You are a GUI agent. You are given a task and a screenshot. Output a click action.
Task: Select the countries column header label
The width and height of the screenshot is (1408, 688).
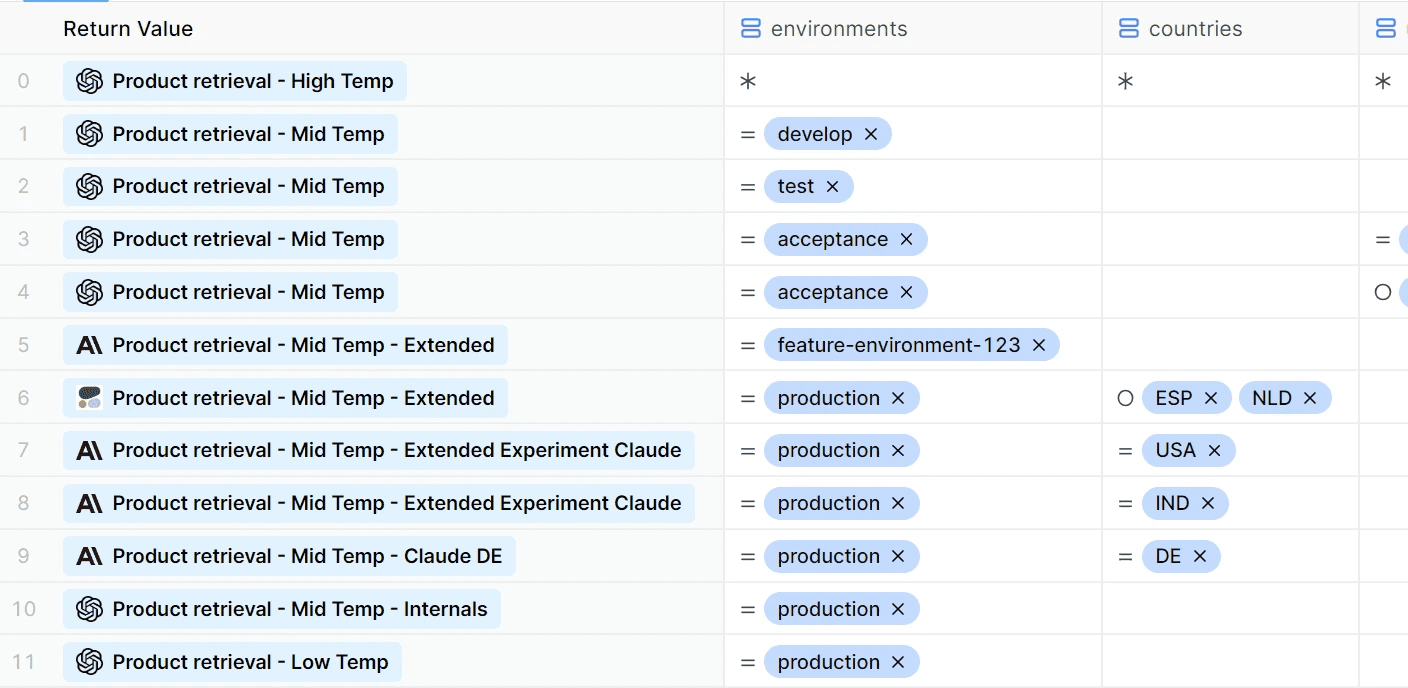pos(1196,29)
